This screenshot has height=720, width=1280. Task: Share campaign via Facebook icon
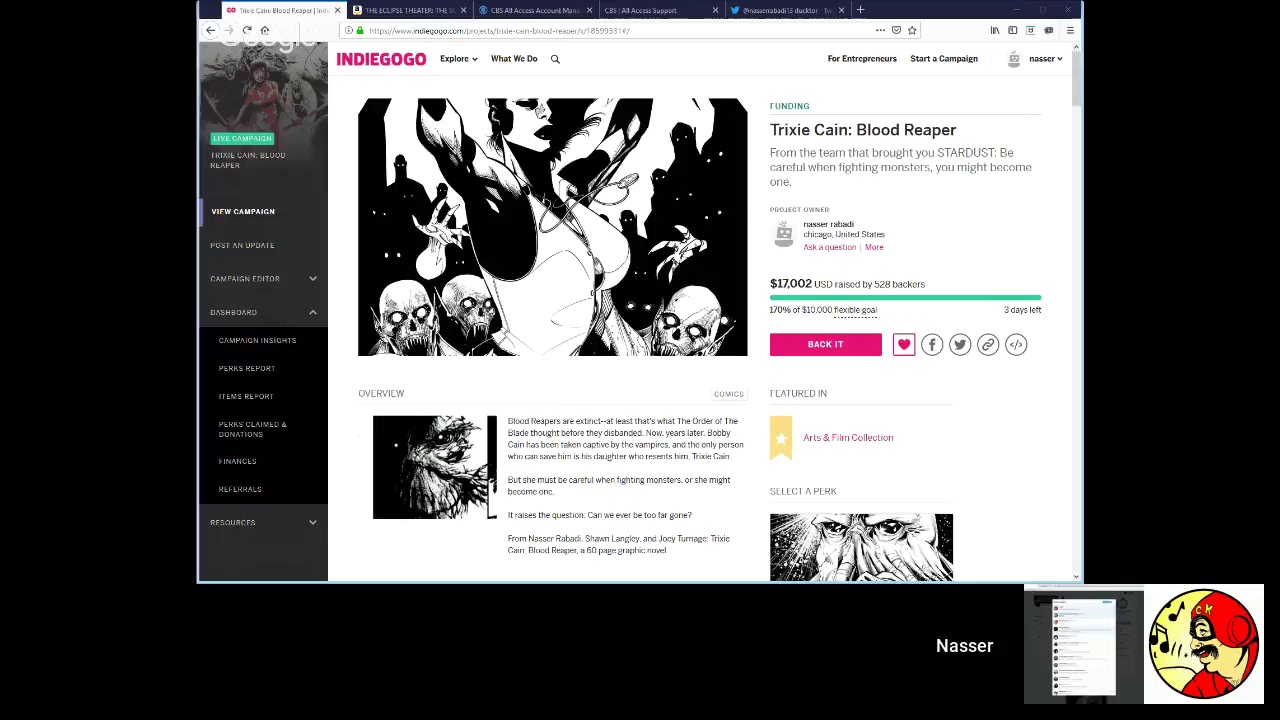coord(932,345)
